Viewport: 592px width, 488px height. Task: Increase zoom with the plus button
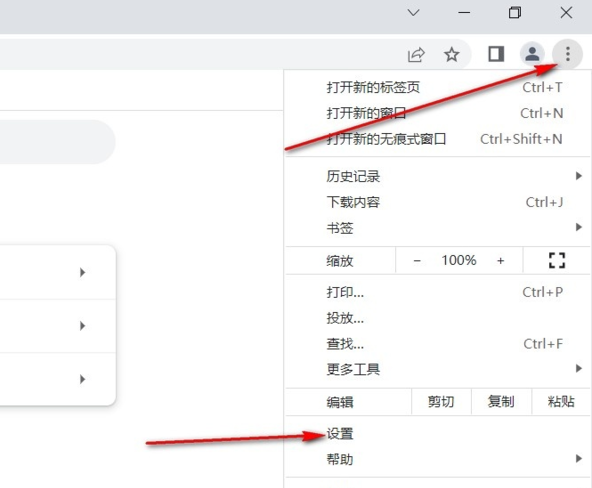(501, 260)
